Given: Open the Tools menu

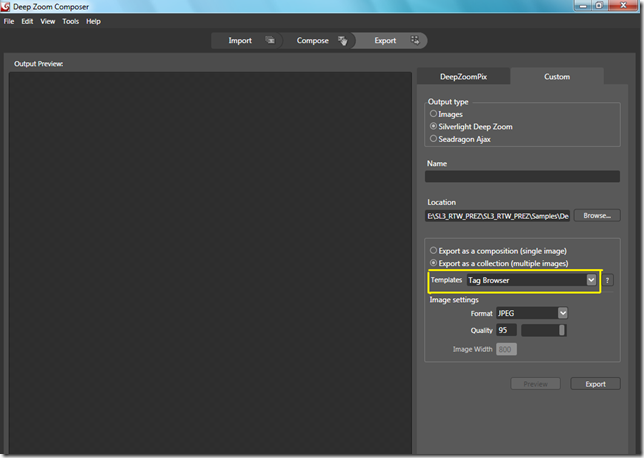Looking at the screenshot, I should 71,21.
